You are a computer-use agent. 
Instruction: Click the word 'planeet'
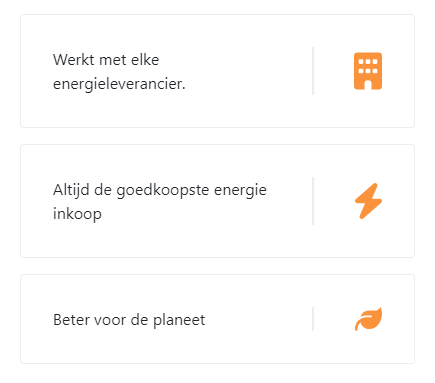coord(179,320)
